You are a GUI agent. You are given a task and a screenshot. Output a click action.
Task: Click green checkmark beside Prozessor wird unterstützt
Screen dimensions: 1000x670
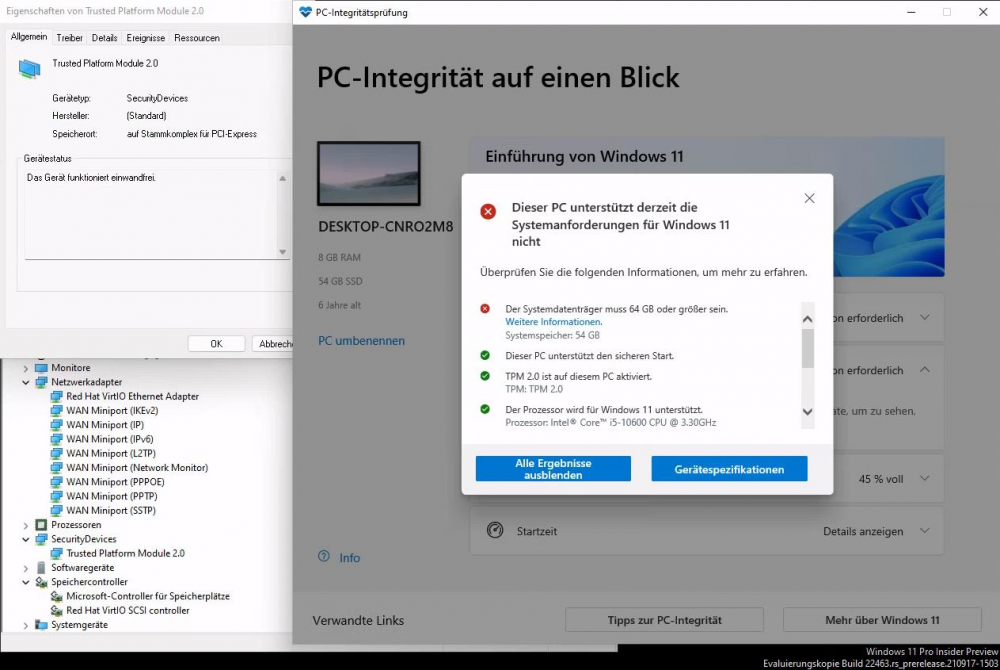[485, 409]
